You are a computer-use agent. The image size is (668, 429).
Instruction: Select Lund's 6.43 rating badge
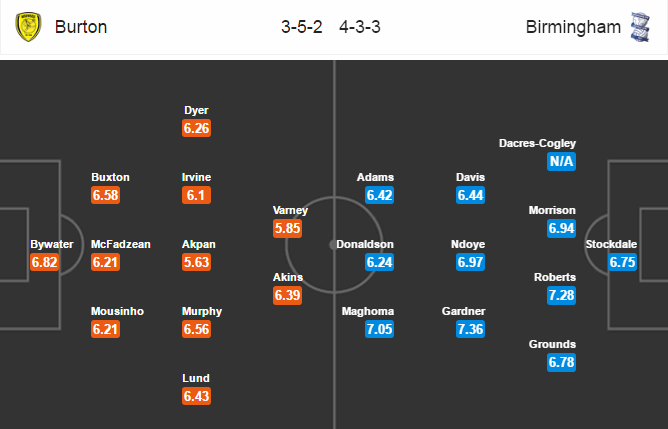pyautogui.click(x=196, y=396)
